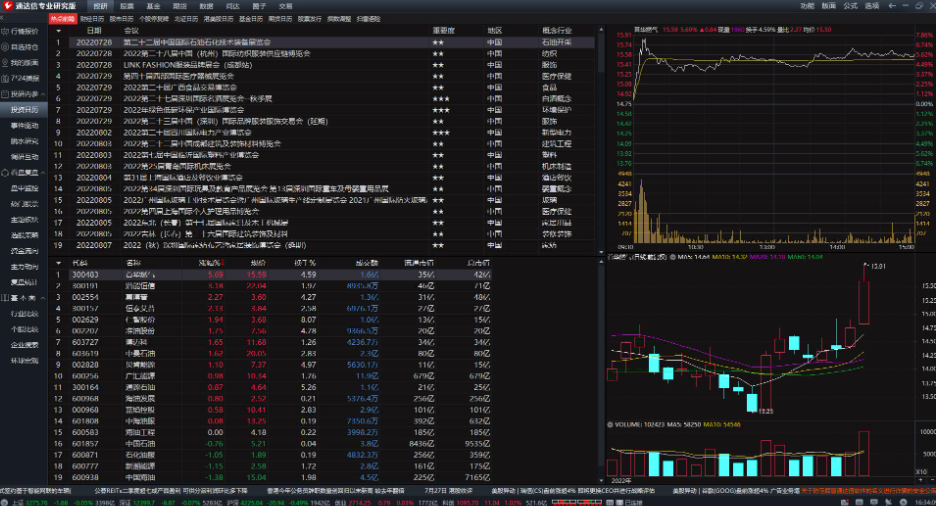Switch to the 股票 top menu tab
Image resolution: width=936 pixels, height=506 pixels.
[126, 6]
